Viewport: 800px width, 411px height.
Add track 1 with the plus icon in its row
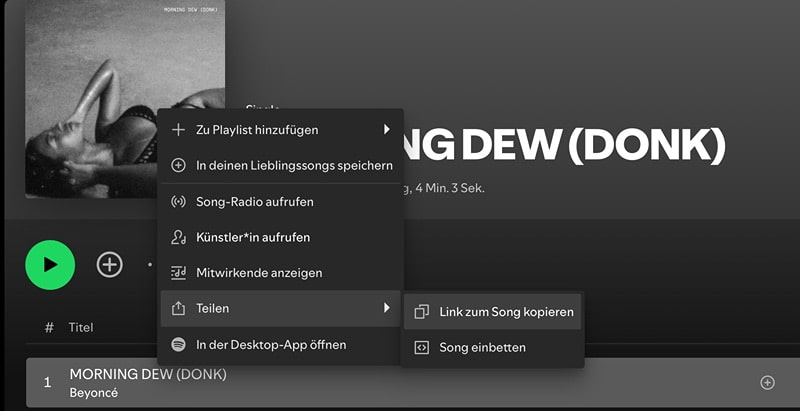(x=767, y=382)
